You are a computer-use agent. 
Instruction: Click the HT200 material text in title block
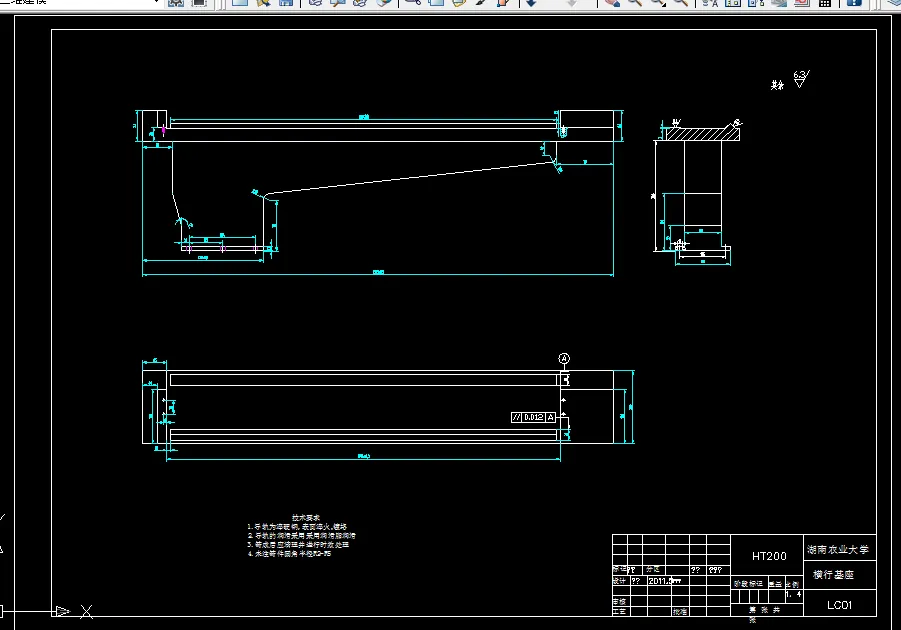coord(769,556)
